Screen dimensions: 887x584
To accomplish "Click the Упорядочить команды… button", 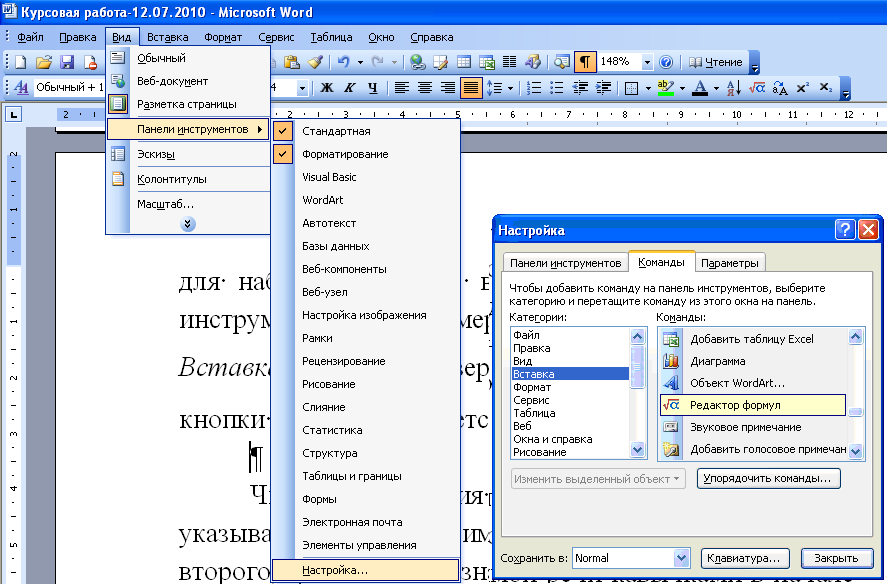I will [768, 478].
